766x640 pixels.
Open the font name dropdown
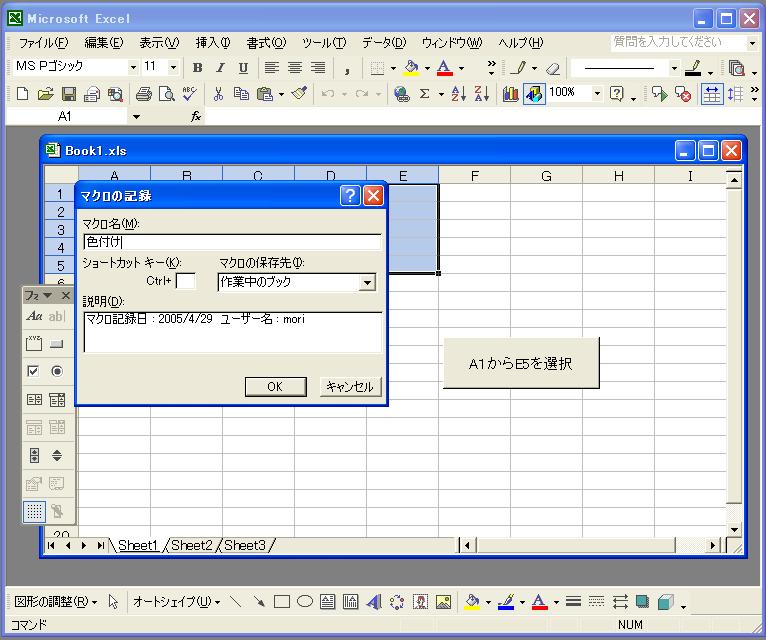click(x=133, y=67)
